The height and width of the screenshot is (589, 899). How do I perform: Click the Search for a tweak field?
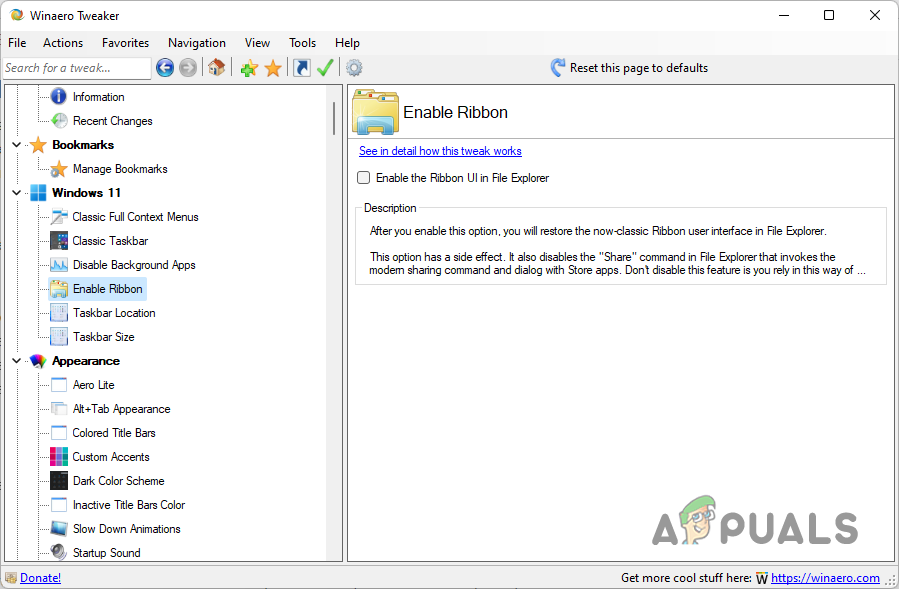coord(77,68)
